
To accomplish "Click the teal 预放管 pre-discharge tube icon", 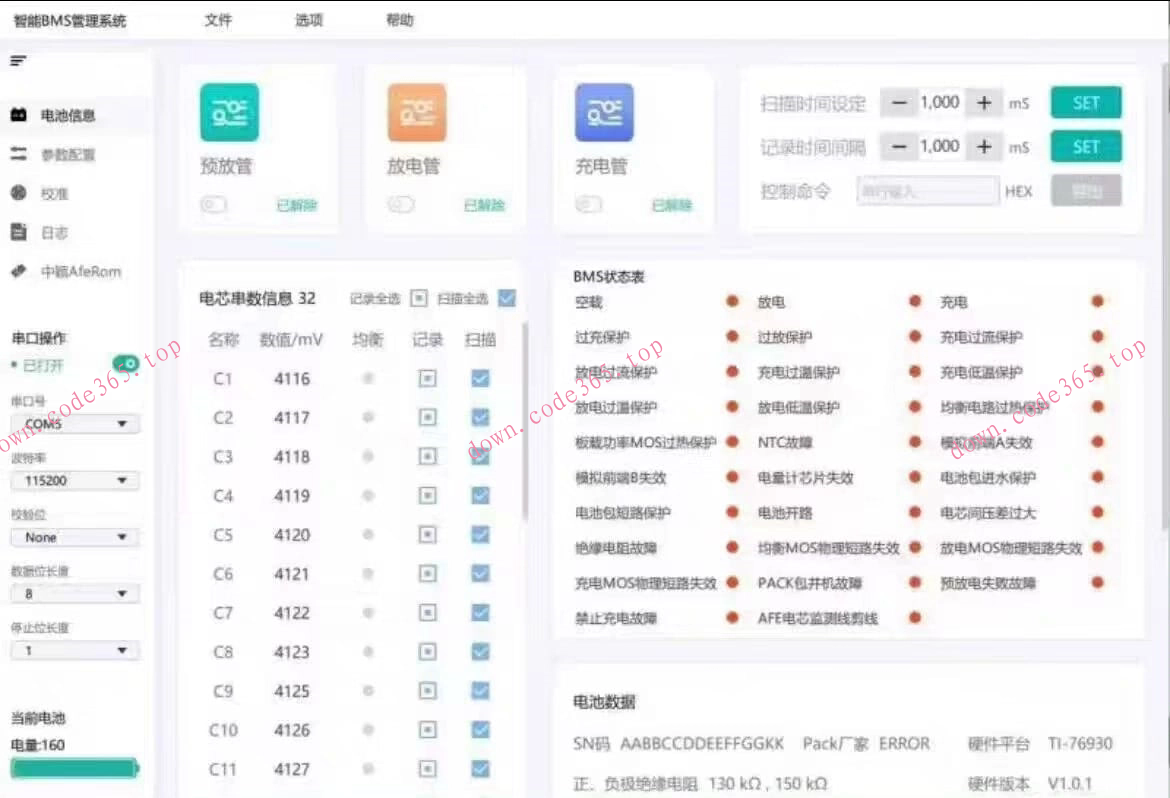I will (229, 113).
